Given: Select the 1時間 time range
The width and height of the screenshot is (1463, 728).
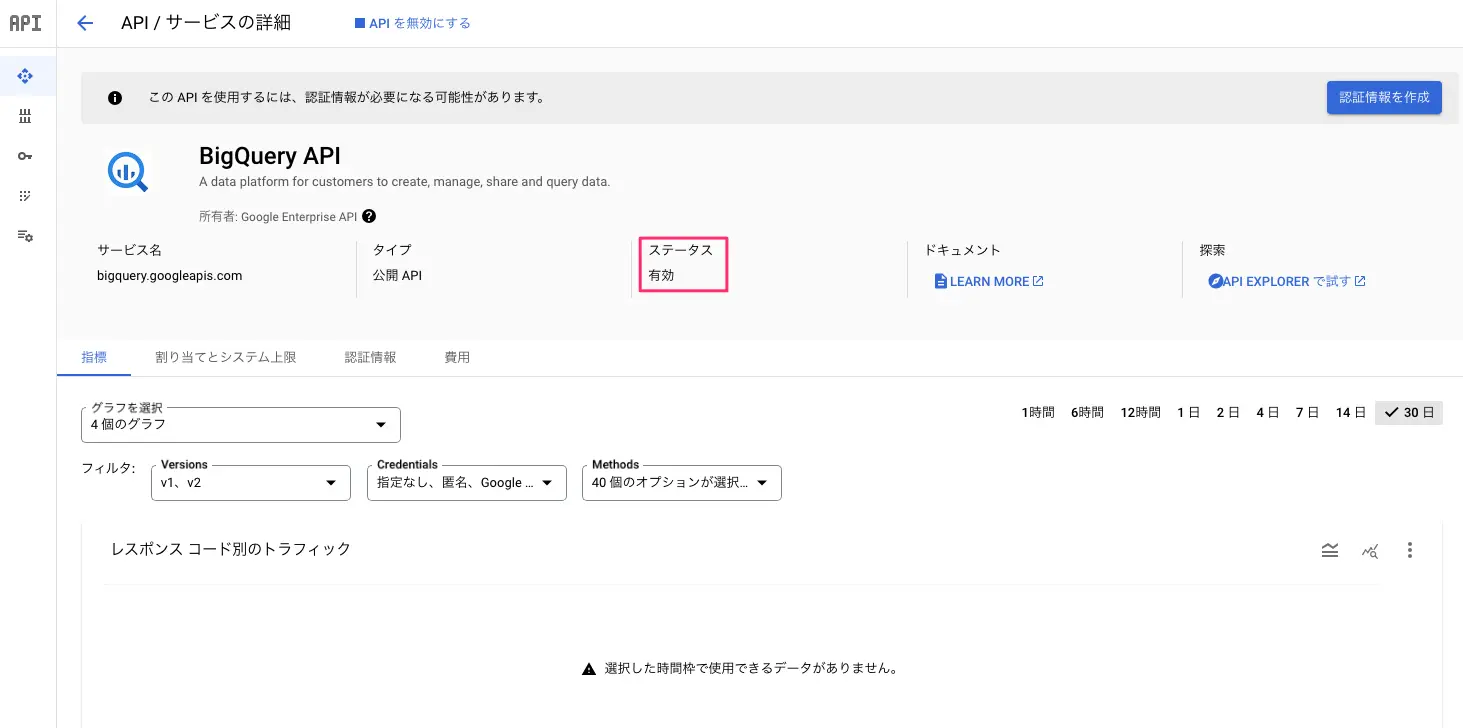Looking at the screenshot, I should [x=1038, y=413].
